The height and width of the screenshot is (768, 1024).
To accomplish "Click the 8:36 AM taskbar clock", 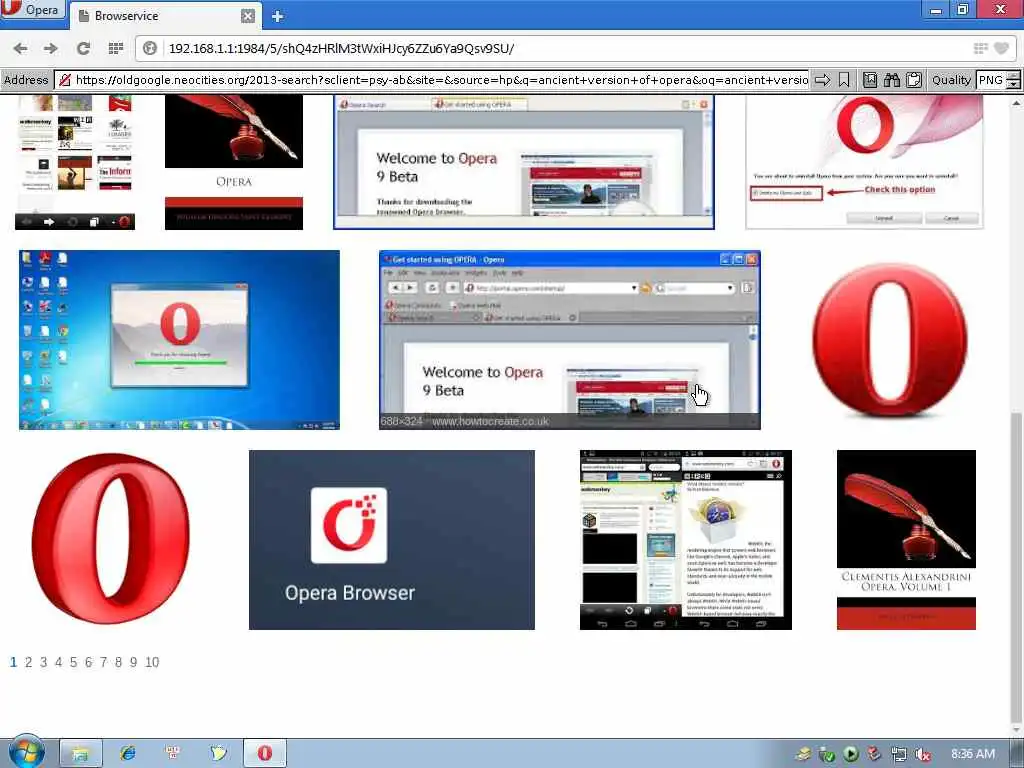I will click(x=973, y=754).
